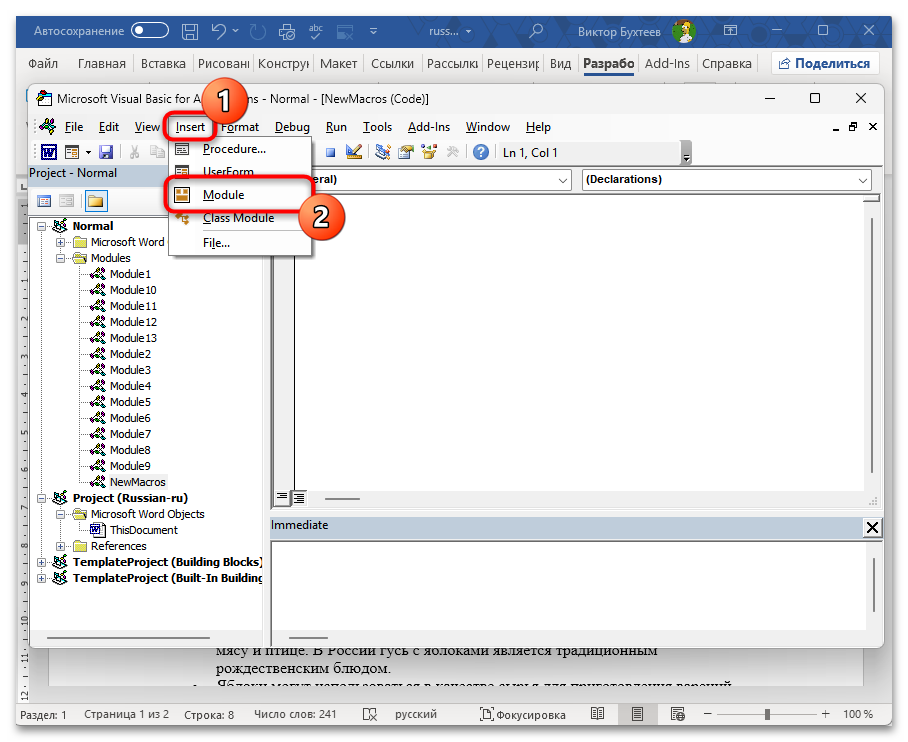Expand the References folder node
Viewport: 908px width, 742px height.
(60, 546)
